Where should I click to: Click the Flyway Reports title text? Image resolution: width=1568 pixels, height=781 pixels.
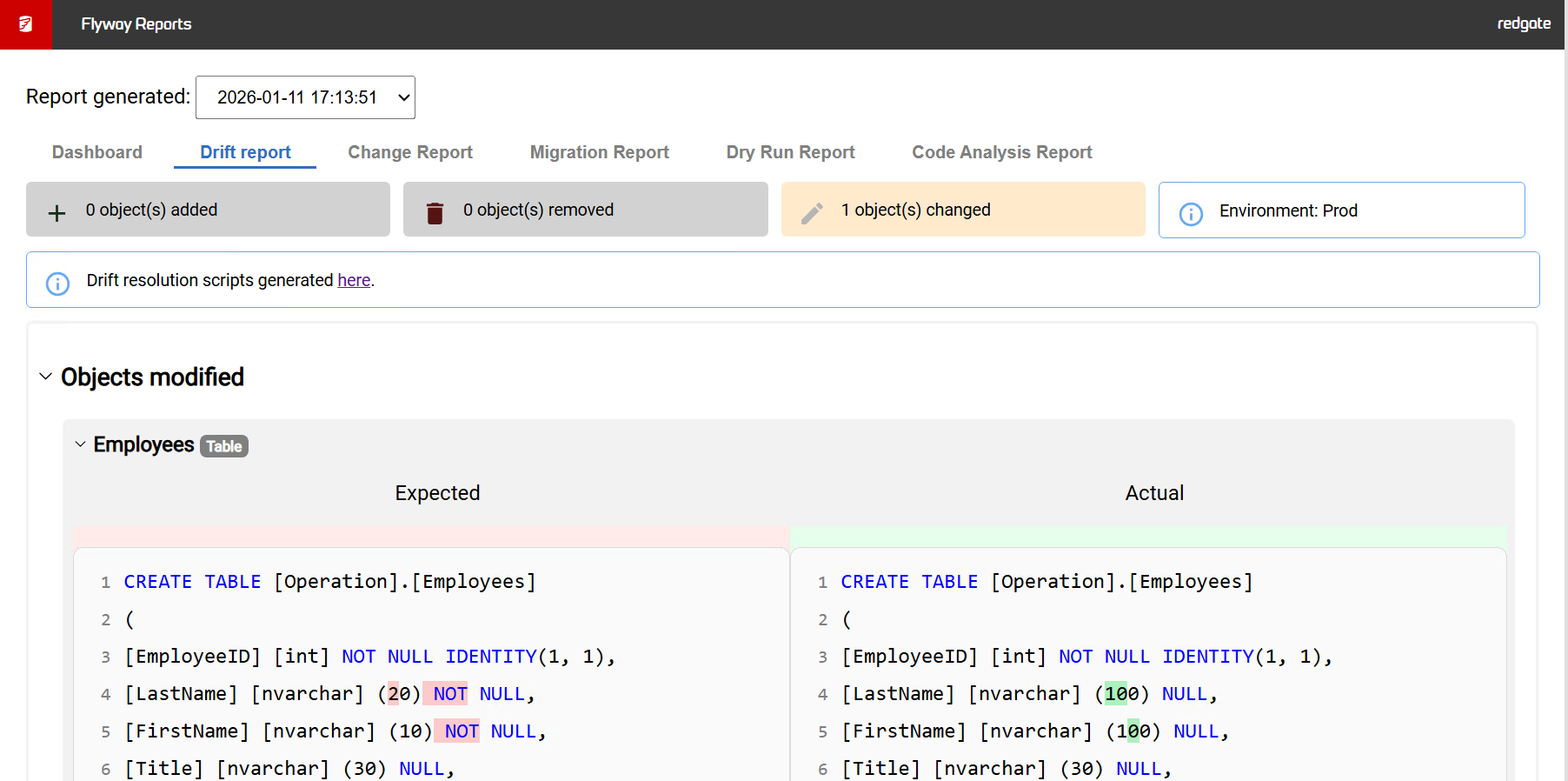click(136, 24)
